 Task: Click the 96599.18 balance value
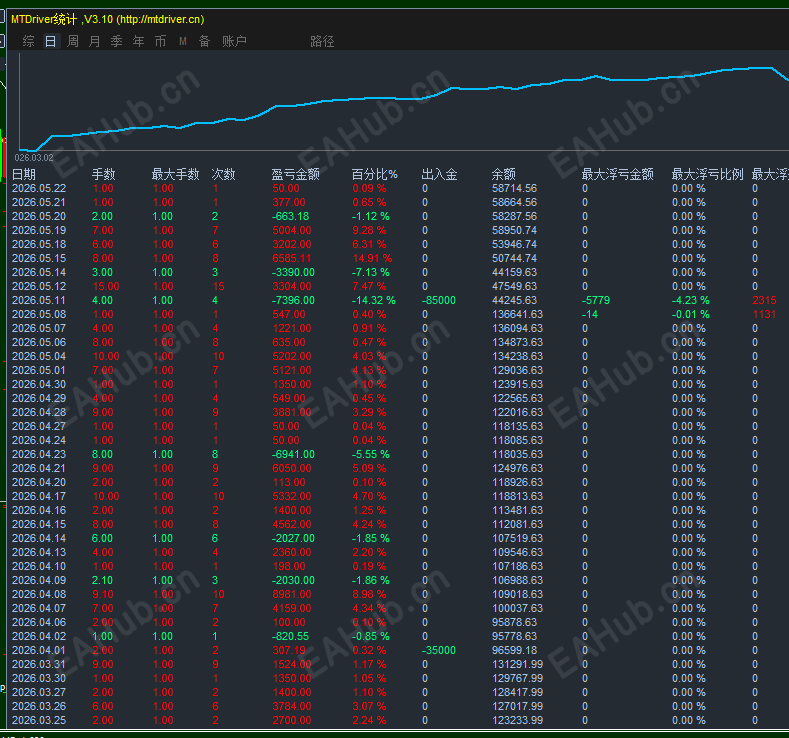514,650
